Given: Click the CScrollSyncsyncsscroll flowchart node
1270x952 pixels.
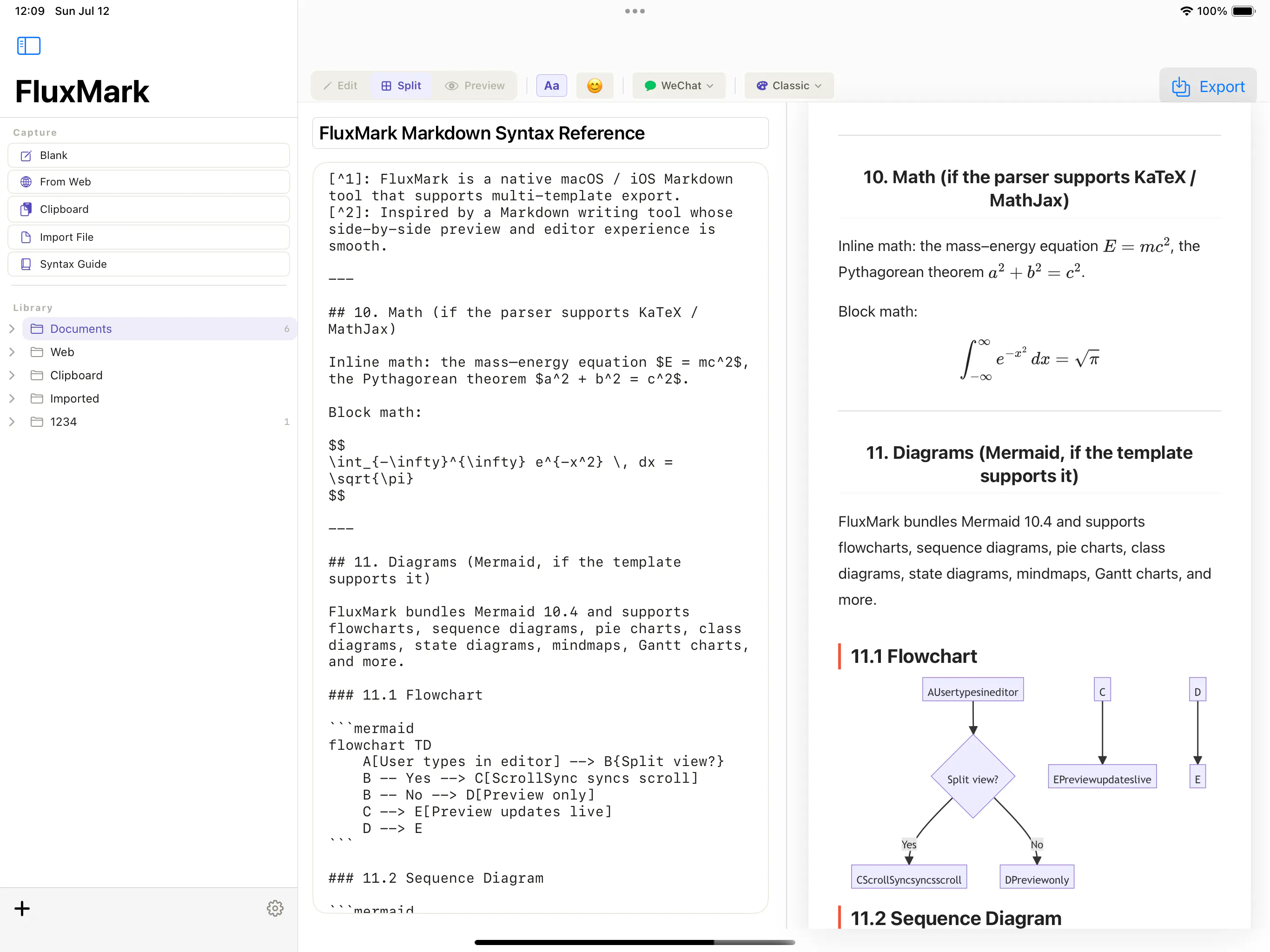Looking at the screenshot, I should pos(908,877).
